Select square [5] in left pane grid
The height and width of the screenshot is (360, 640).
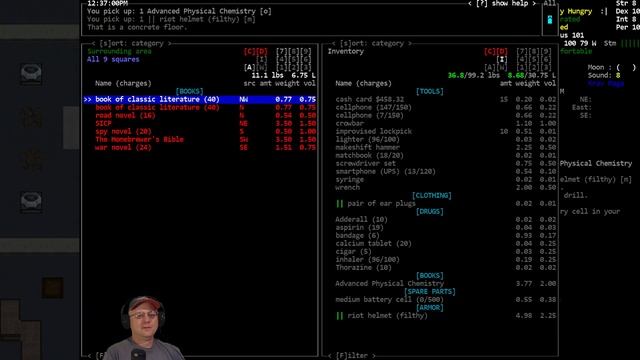[293, 60]
